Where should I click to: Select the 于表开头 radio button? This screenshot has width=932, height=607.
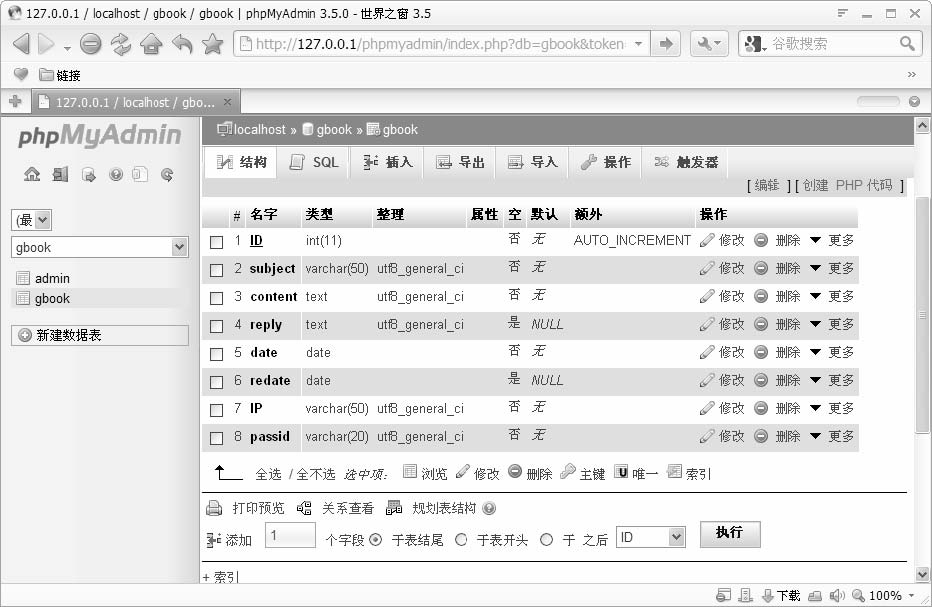[461, 539]
